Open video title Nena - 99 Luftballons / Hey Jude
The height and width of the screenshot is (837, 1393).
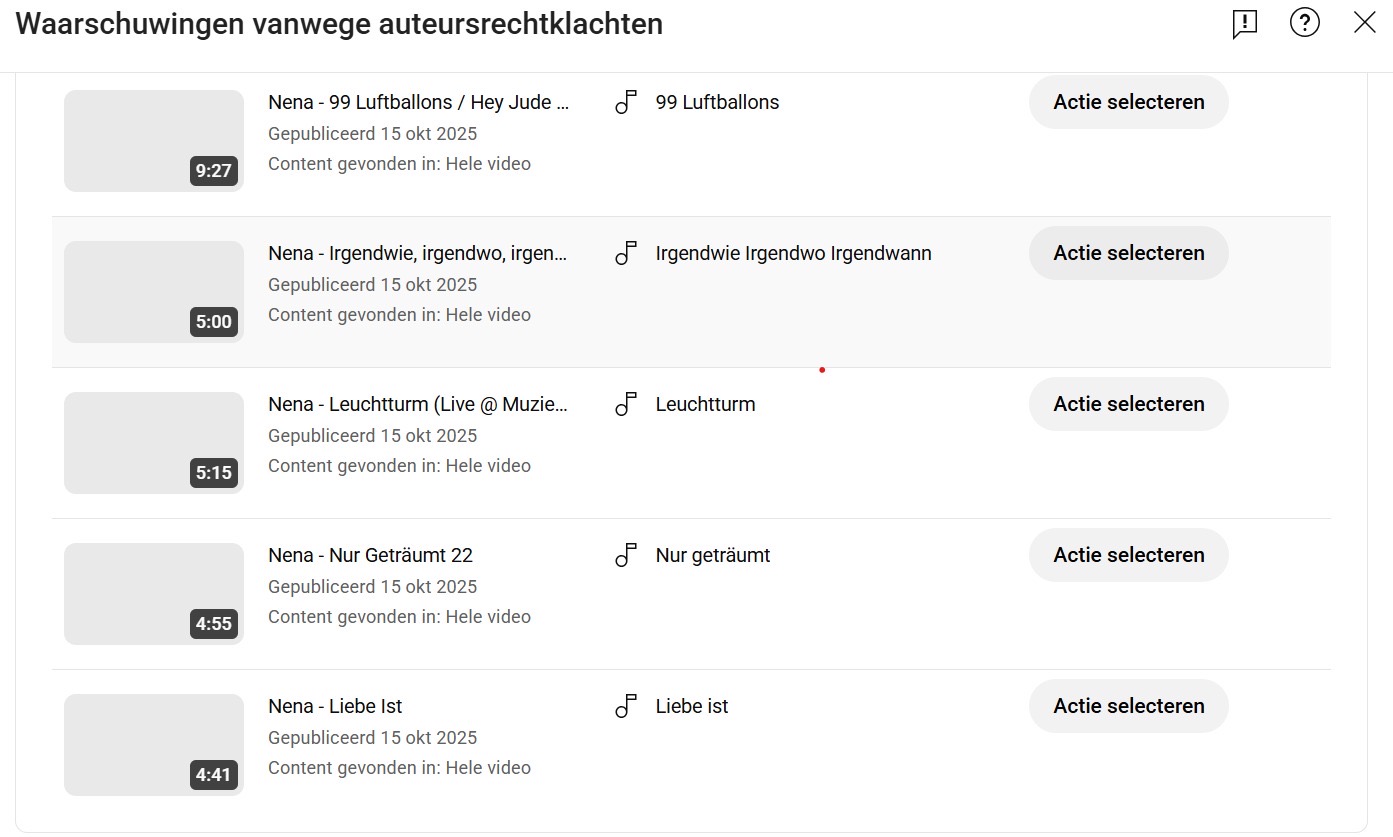pos(419,102)
